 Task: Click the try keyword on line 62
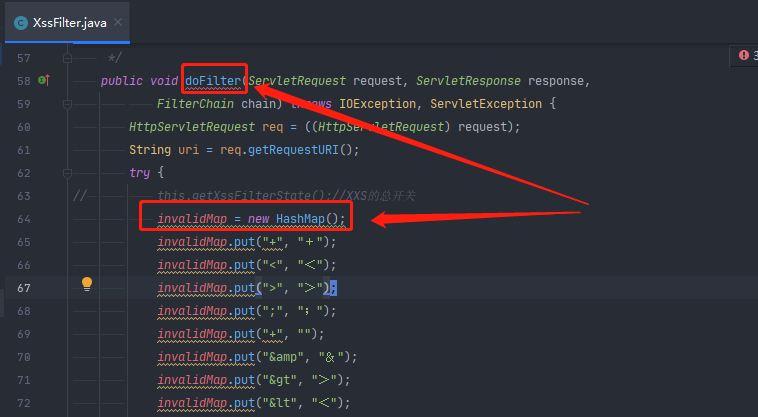coord(139,173)
